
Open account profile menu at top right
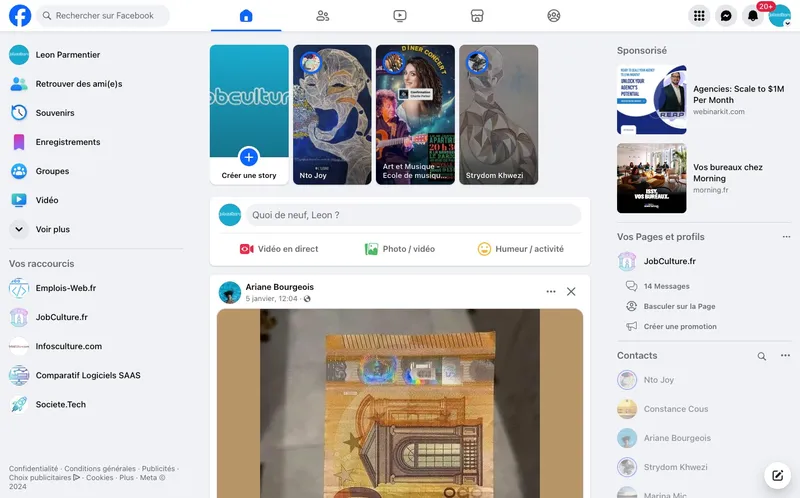pos(779,16)
